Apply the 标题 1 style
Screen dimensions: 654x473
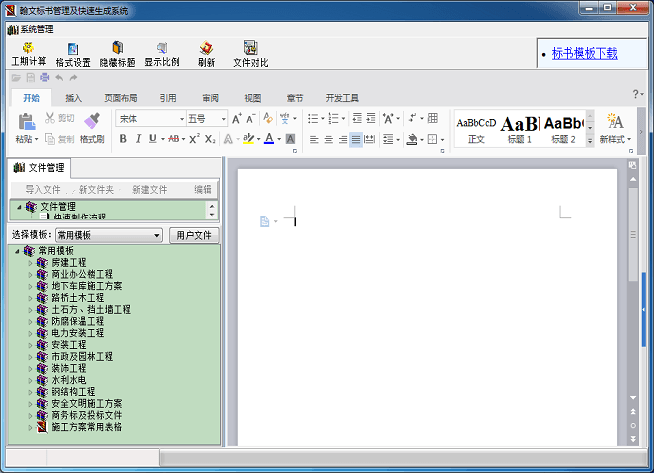520,129
